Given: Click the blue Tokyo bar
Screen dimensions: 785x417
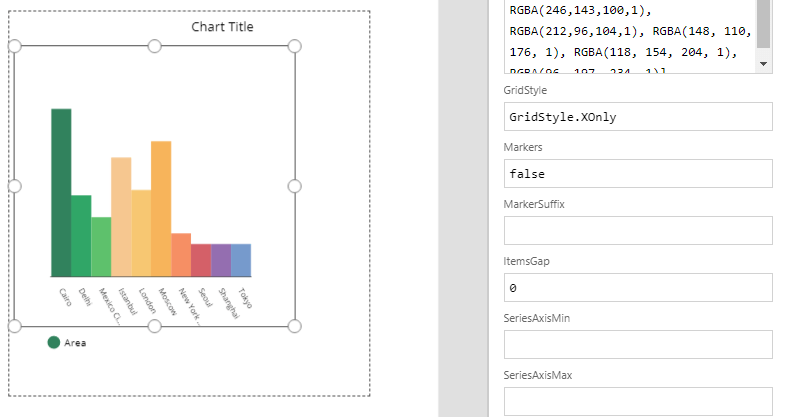Looking at the screenshot, I should (x=241, y=260).
